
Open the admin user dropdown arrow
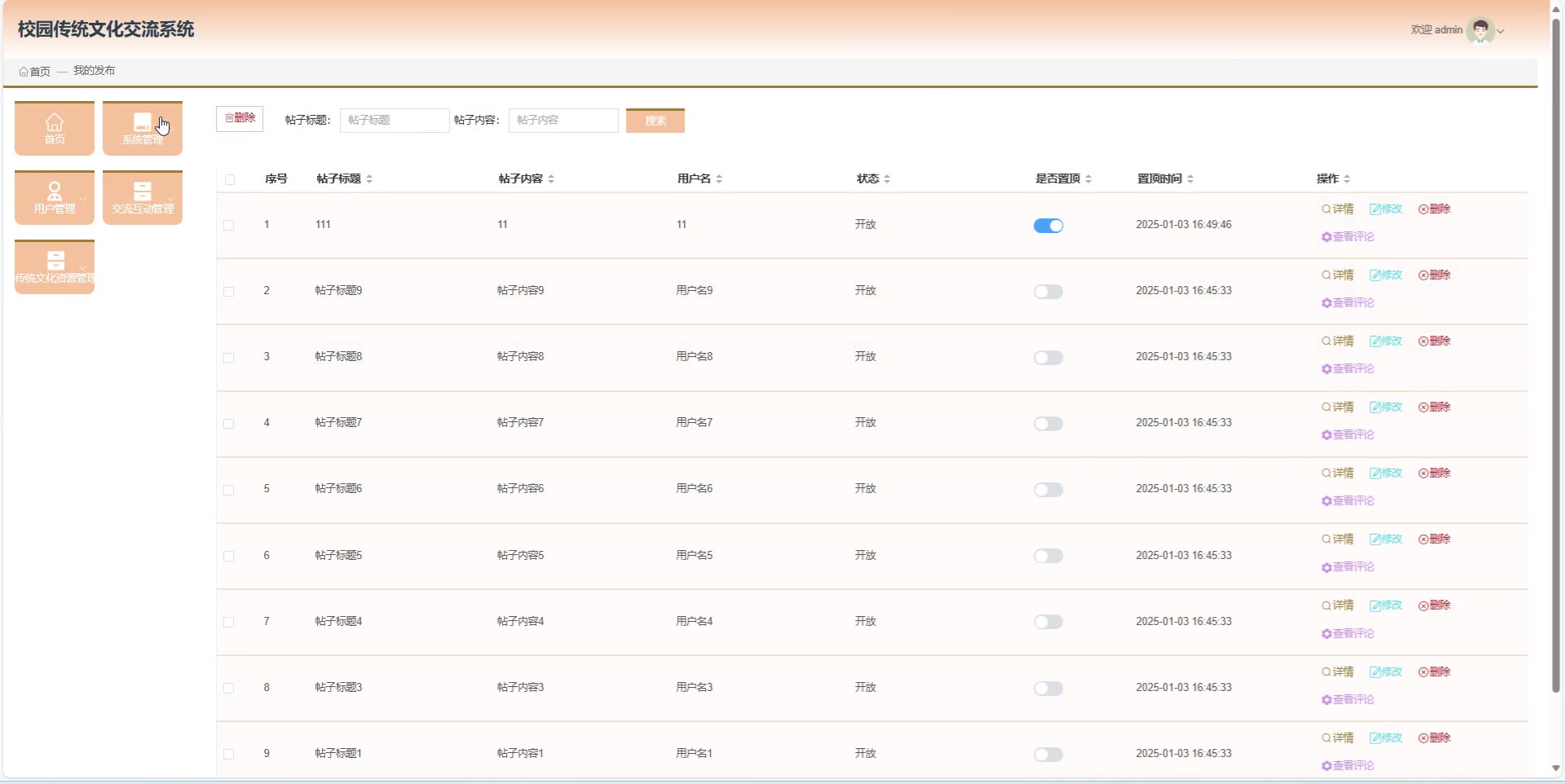pyautogui.click(x=1501, y=31)
